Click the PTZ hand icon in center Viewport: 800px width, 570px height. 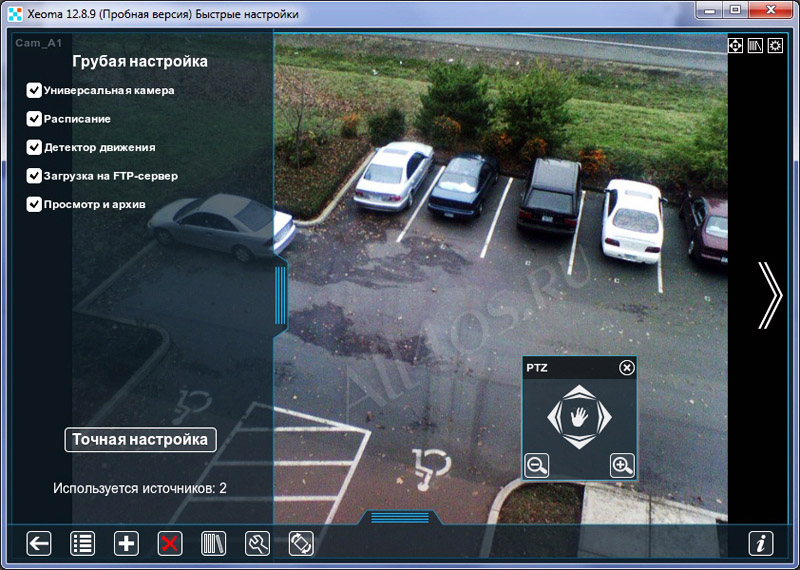coord(579,417)
